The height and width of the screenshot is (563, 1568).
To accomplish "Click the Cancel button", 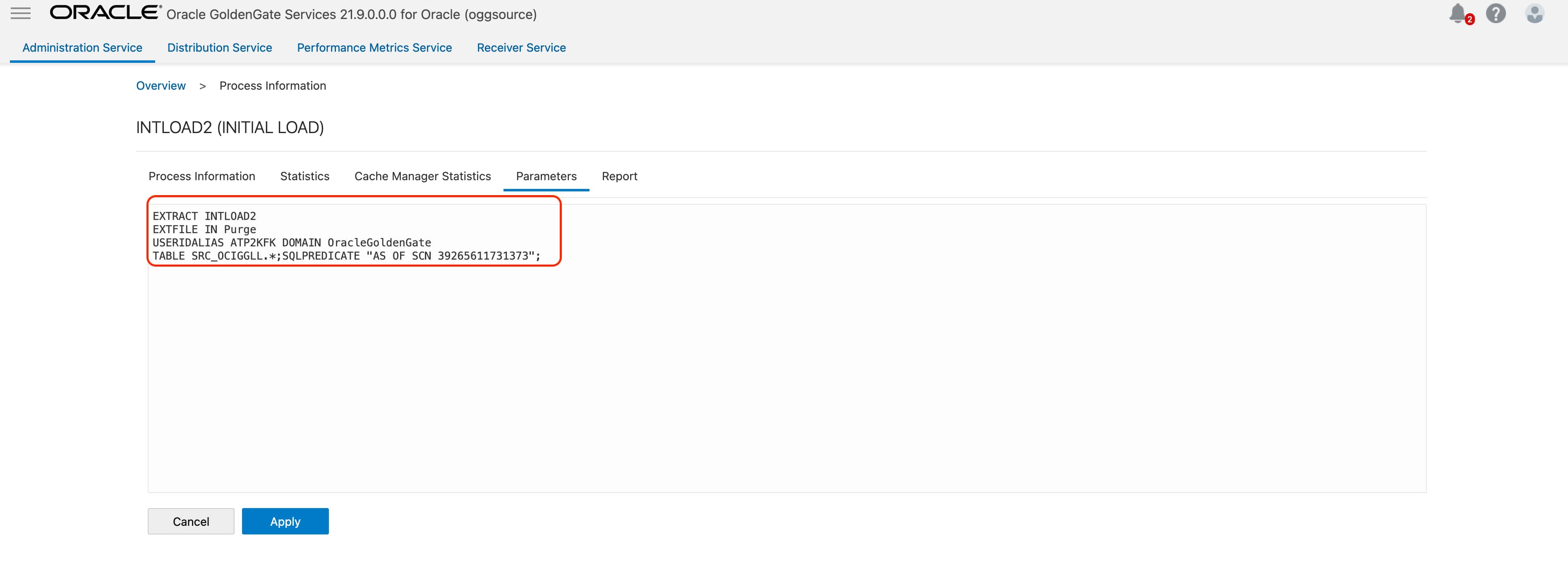I will point(191,521).
